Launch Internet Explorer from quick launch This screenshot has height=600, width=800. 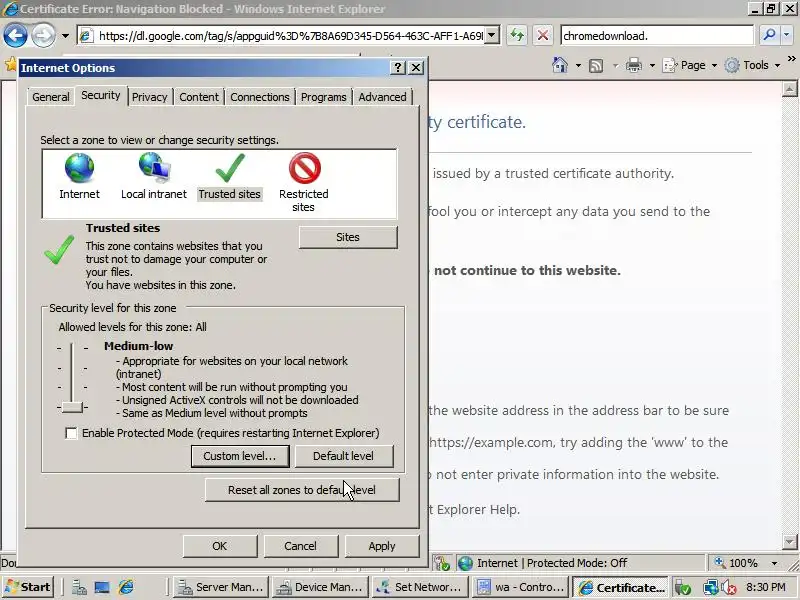click(126, 587)
